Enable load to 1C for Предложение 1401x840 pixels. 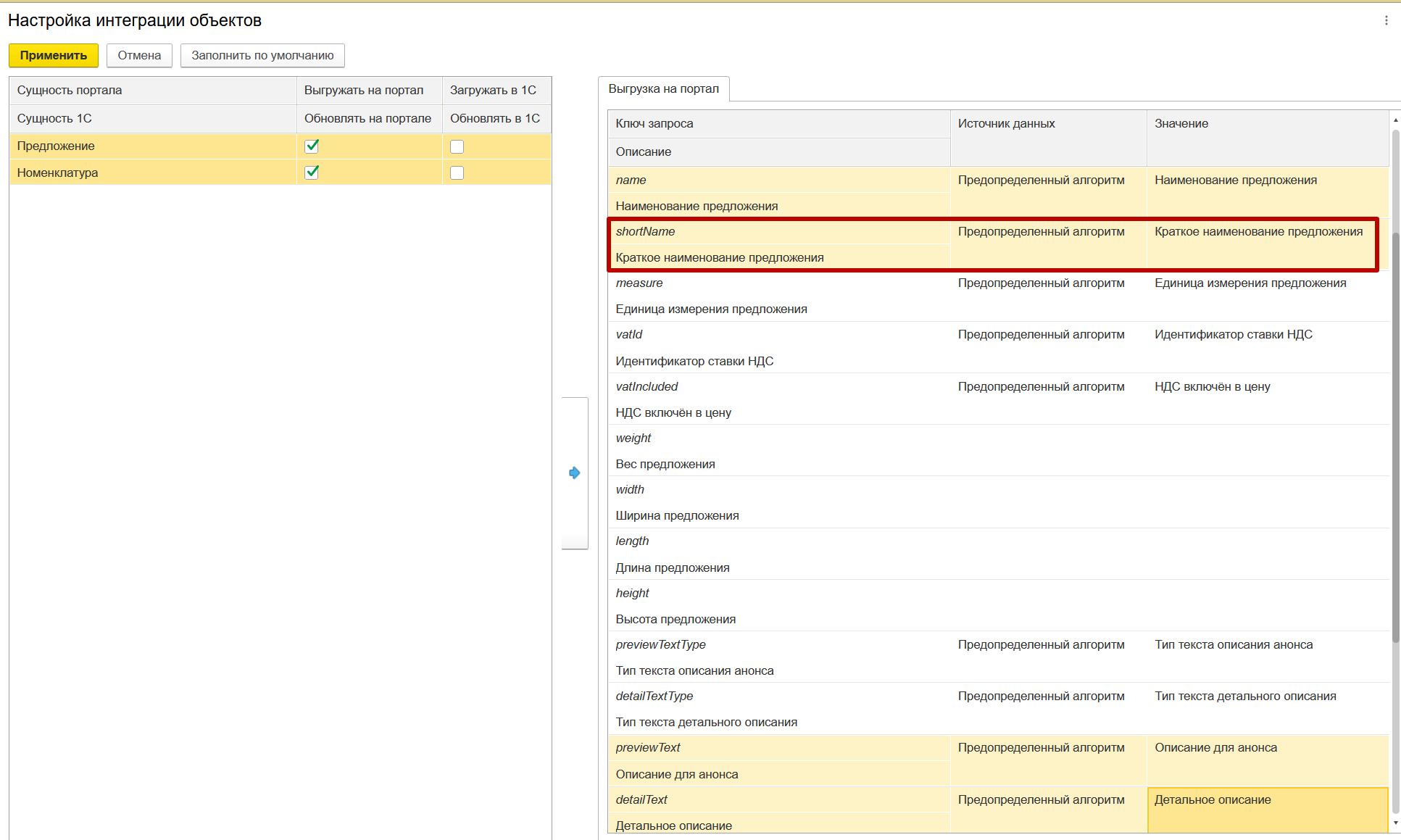tap(457, 146)
